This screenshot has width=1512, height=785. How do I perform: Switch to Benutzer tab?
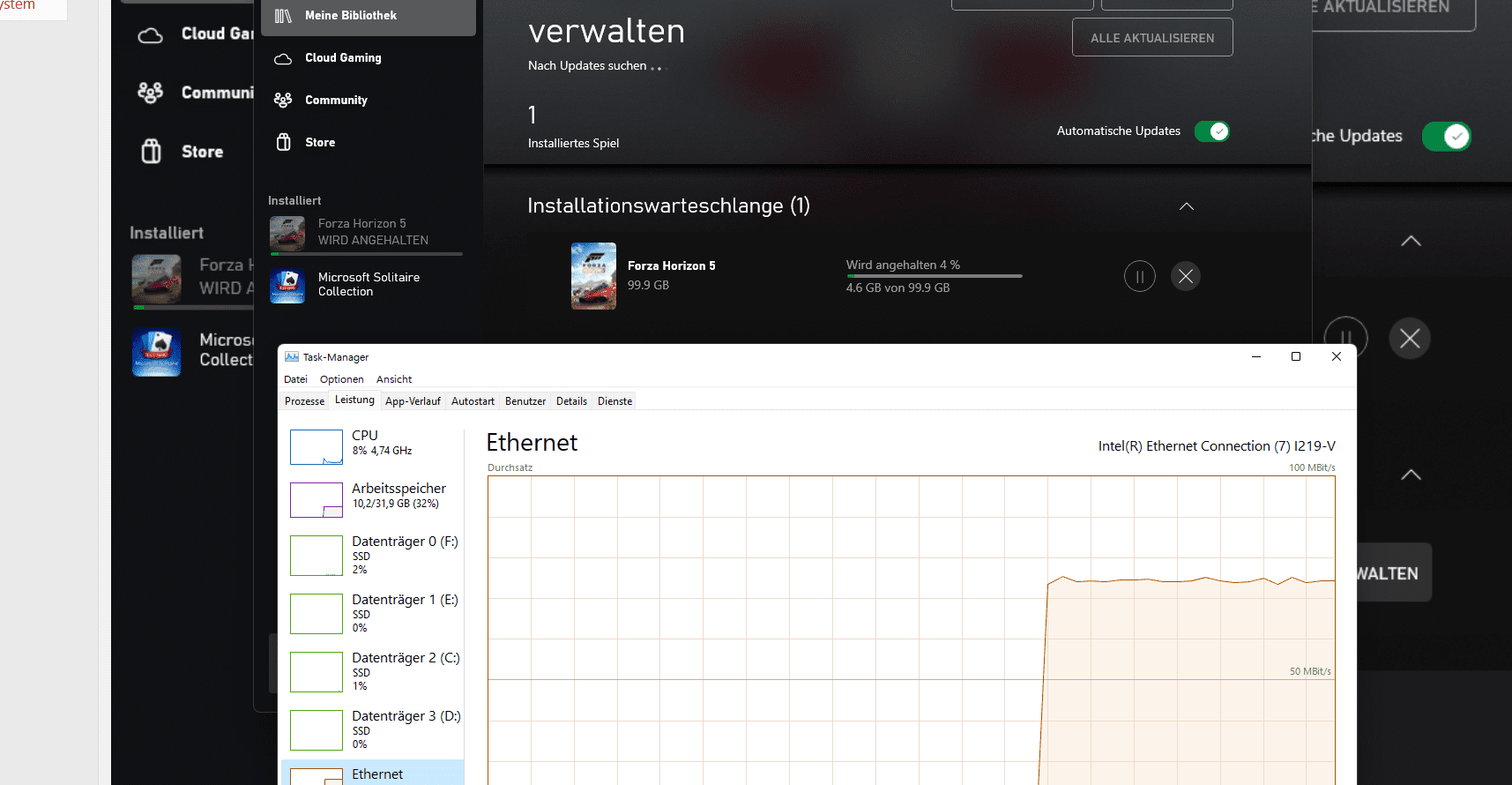coord(525,401)
